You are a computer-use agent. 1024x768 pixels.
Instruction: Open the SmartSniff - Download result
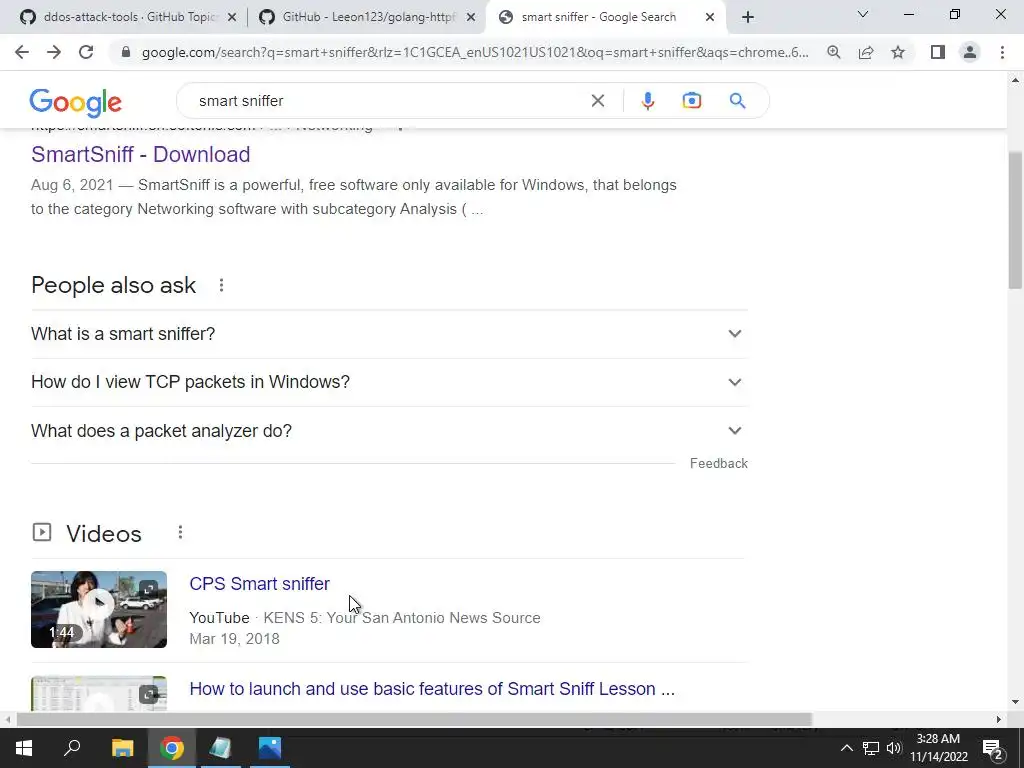140,154
